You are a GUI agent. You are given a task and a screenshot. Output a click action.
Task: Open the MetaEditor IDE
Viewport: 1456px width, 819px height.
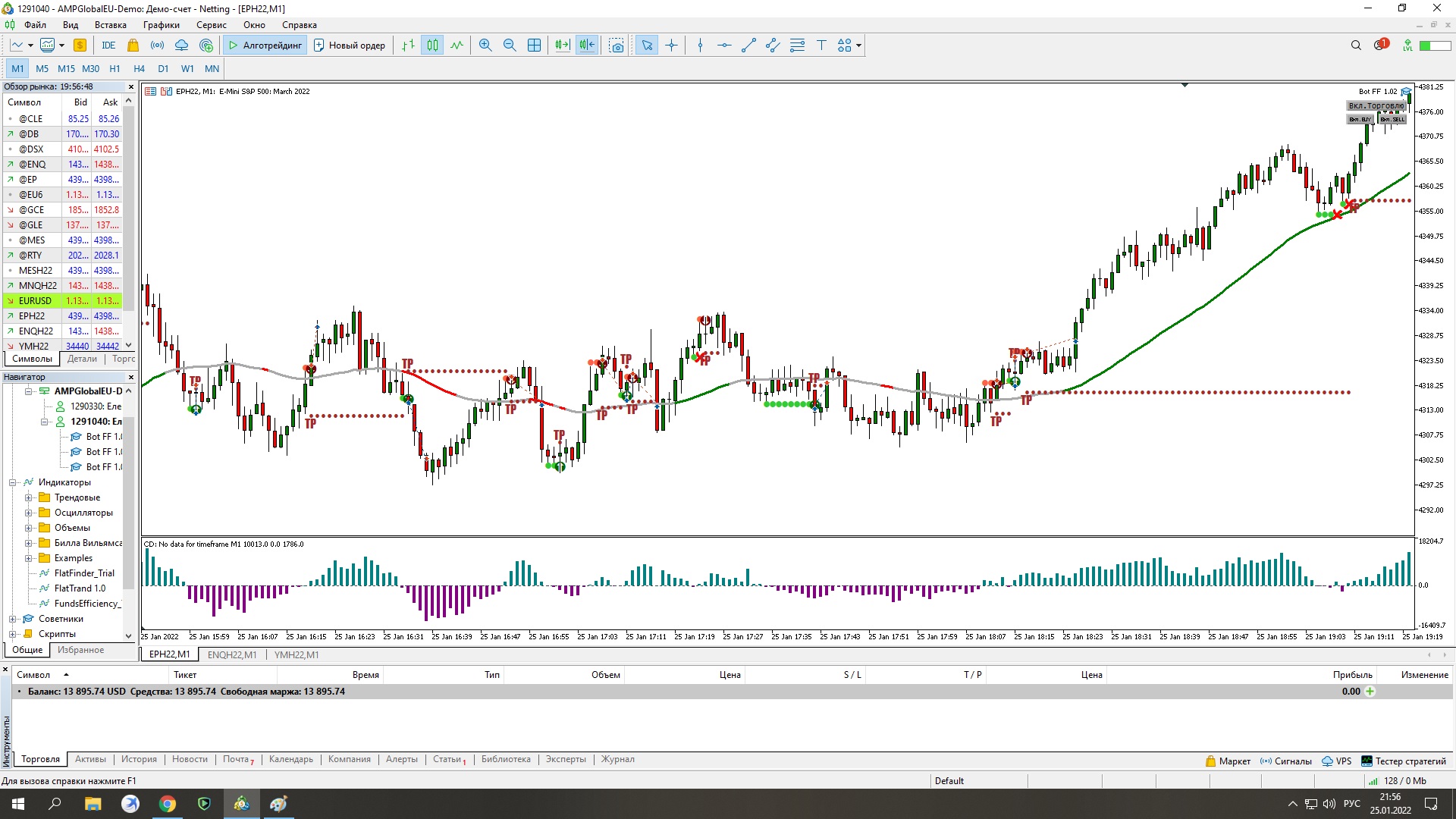(108, 45)
